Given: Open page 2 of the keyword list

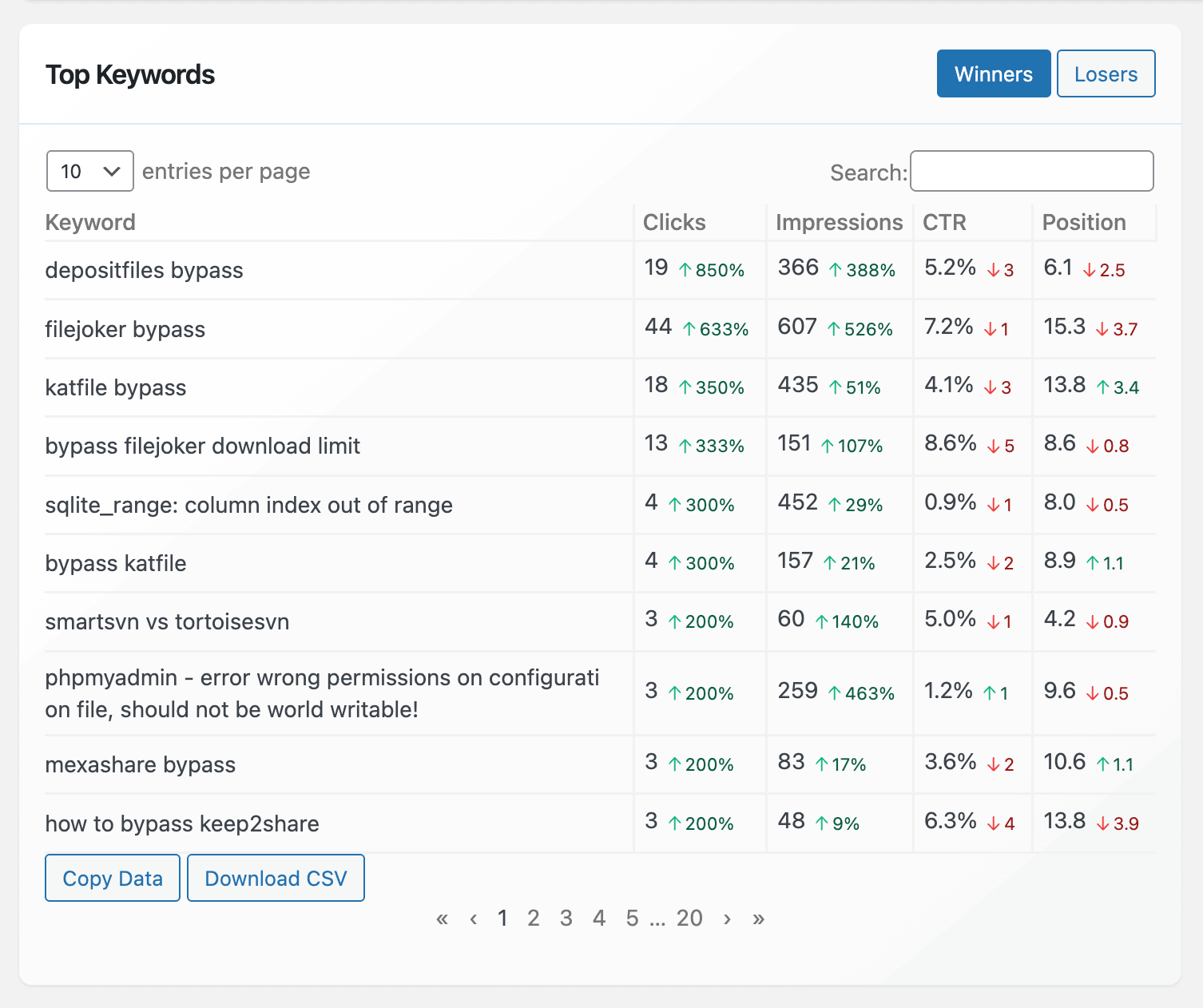Looking at the screenshot, I should click(x=534, y=918).
